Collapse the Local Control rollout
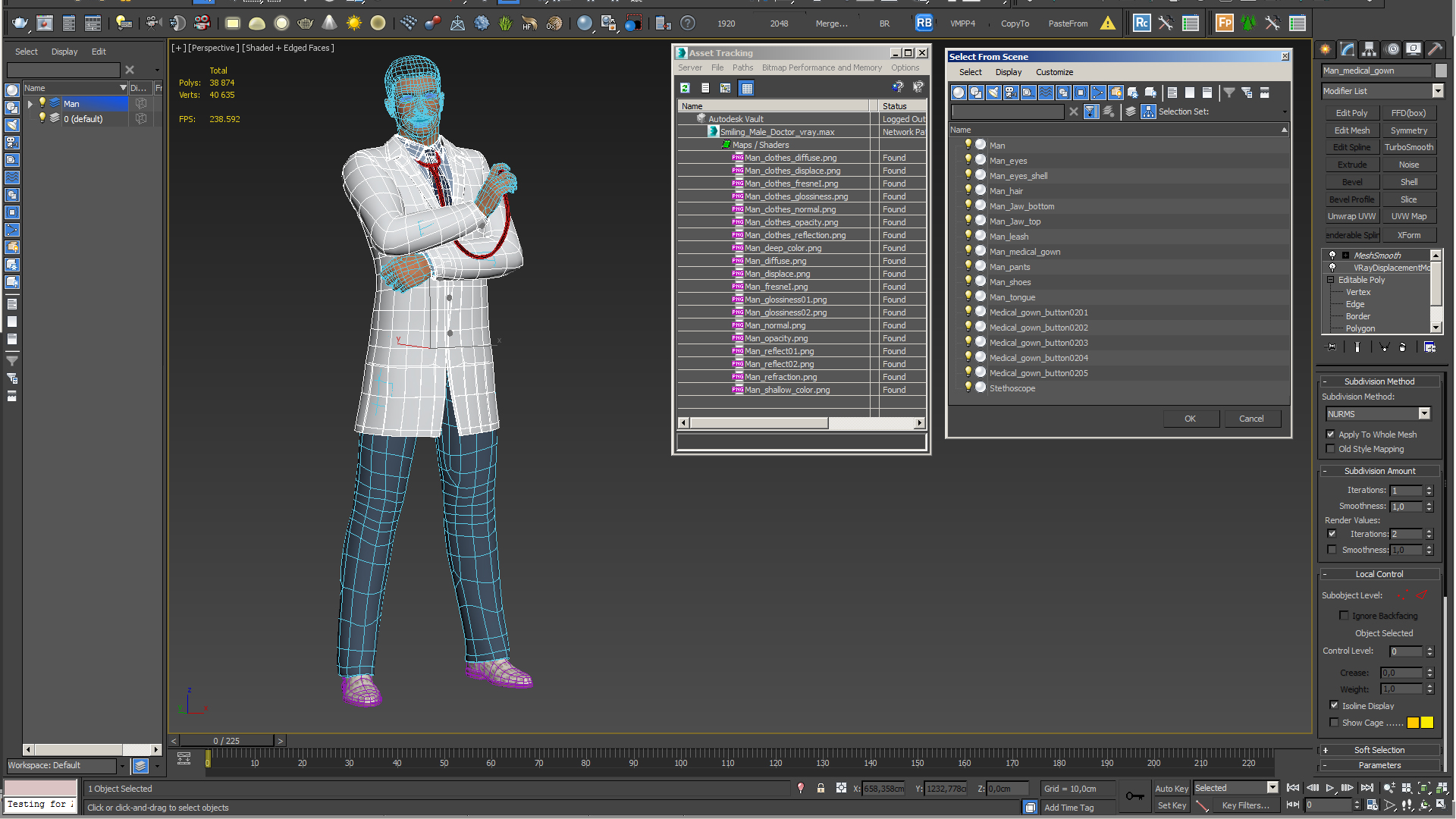The image size is (1456, 819). pyautogui.click(x=1380, y=574)
